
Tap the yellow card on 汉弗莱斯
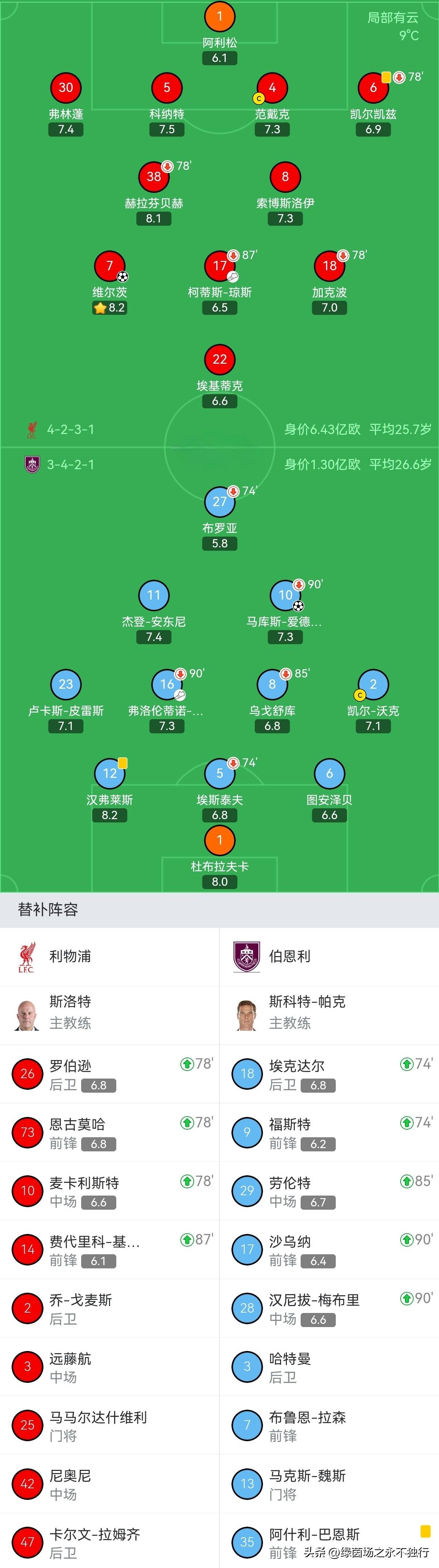click(122, 763)
